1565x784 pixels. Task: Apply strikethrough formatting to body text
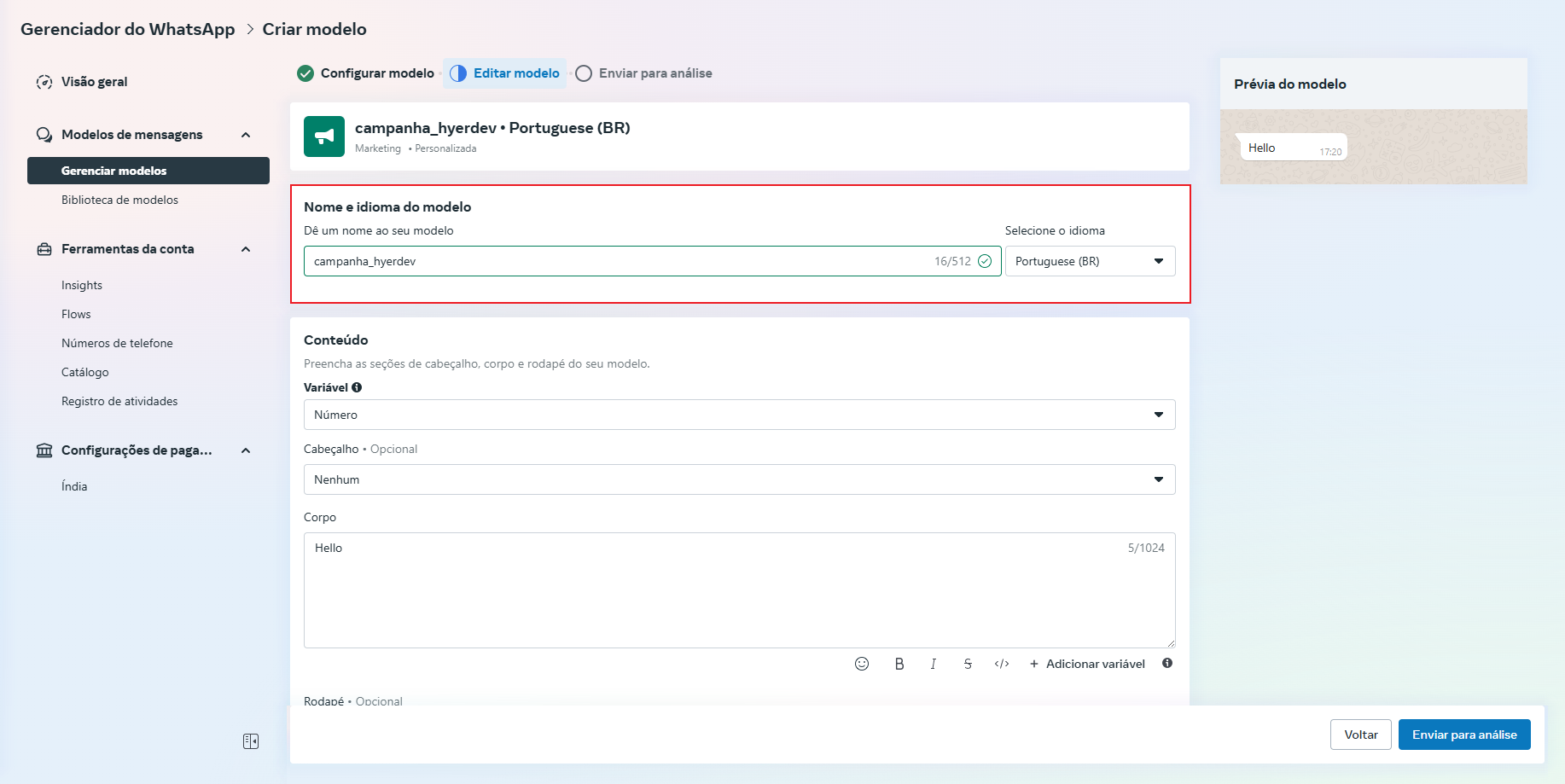[x=968, y=664]
